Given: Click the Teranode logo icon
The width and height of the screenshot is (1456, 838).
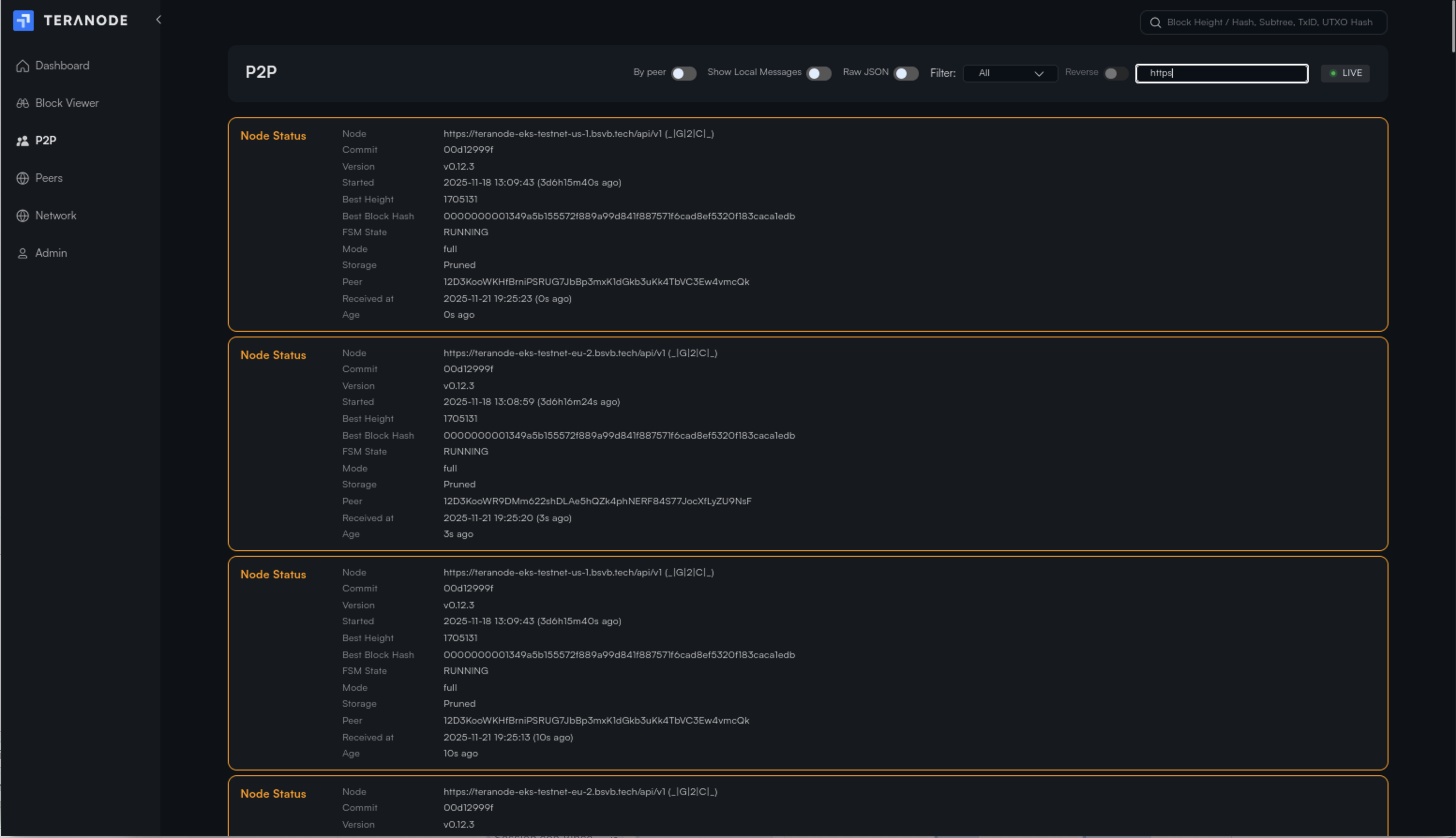Looking at the screenshot, I should click(x=23, y=20).
